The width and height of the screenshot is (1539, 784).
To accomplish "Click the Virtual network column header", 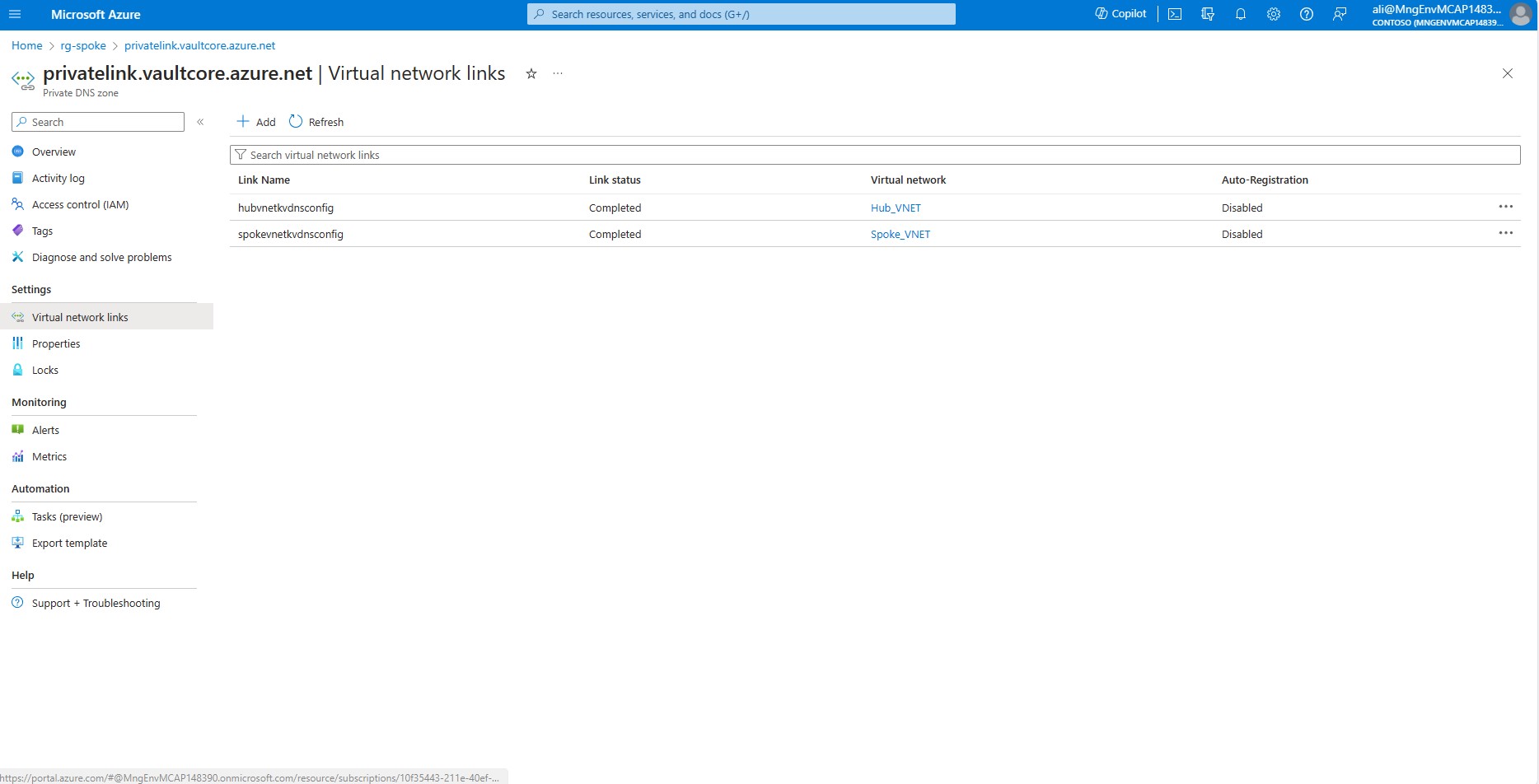I will [908, 180].
